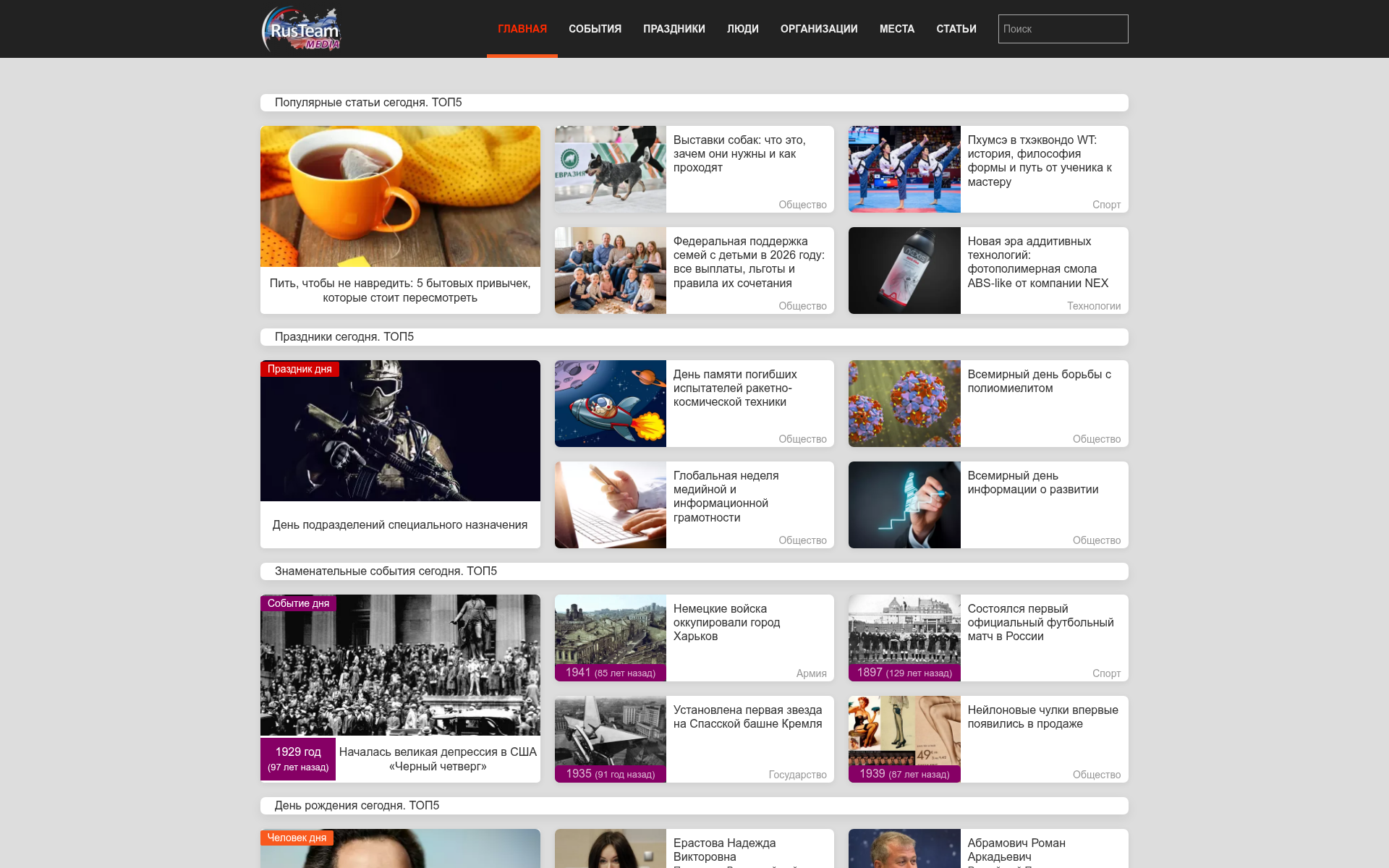The image size is (1389, 868).
Task: Click the RusTeam Media logo
Action: (x=301, y=29)
